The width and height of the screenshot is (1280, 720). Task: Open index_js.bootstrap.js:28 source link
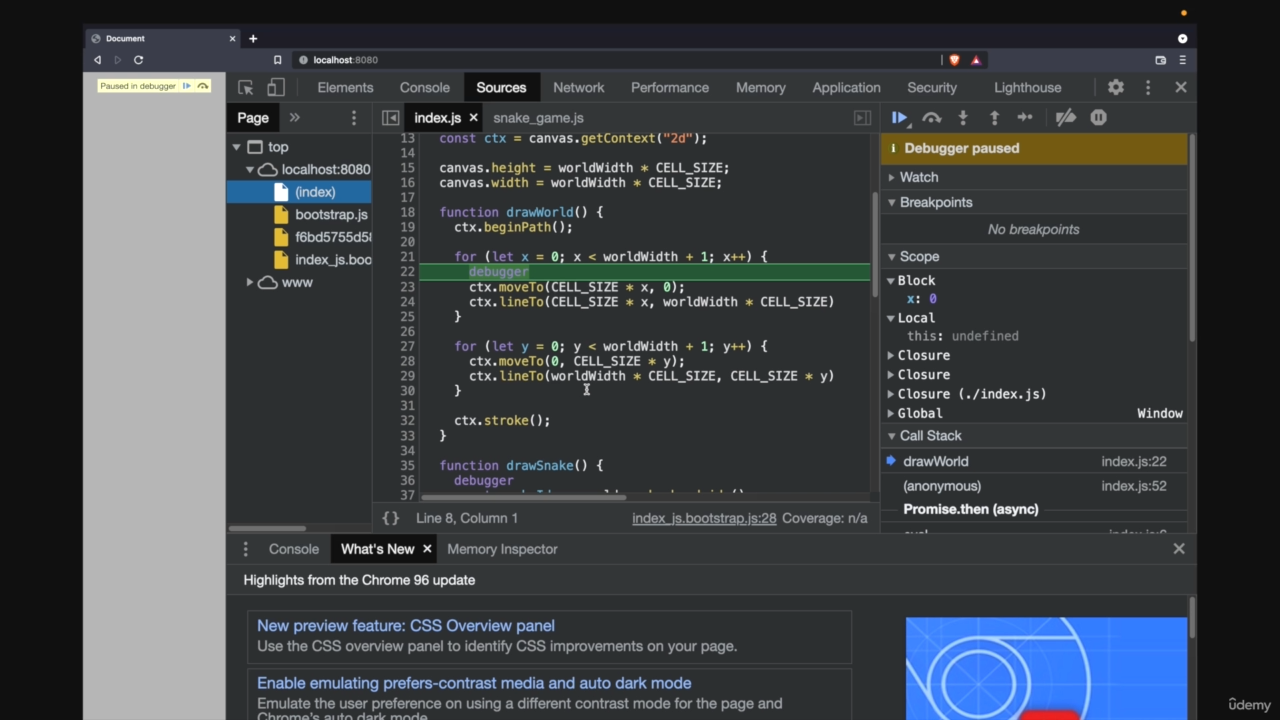[x=704, y=518]
